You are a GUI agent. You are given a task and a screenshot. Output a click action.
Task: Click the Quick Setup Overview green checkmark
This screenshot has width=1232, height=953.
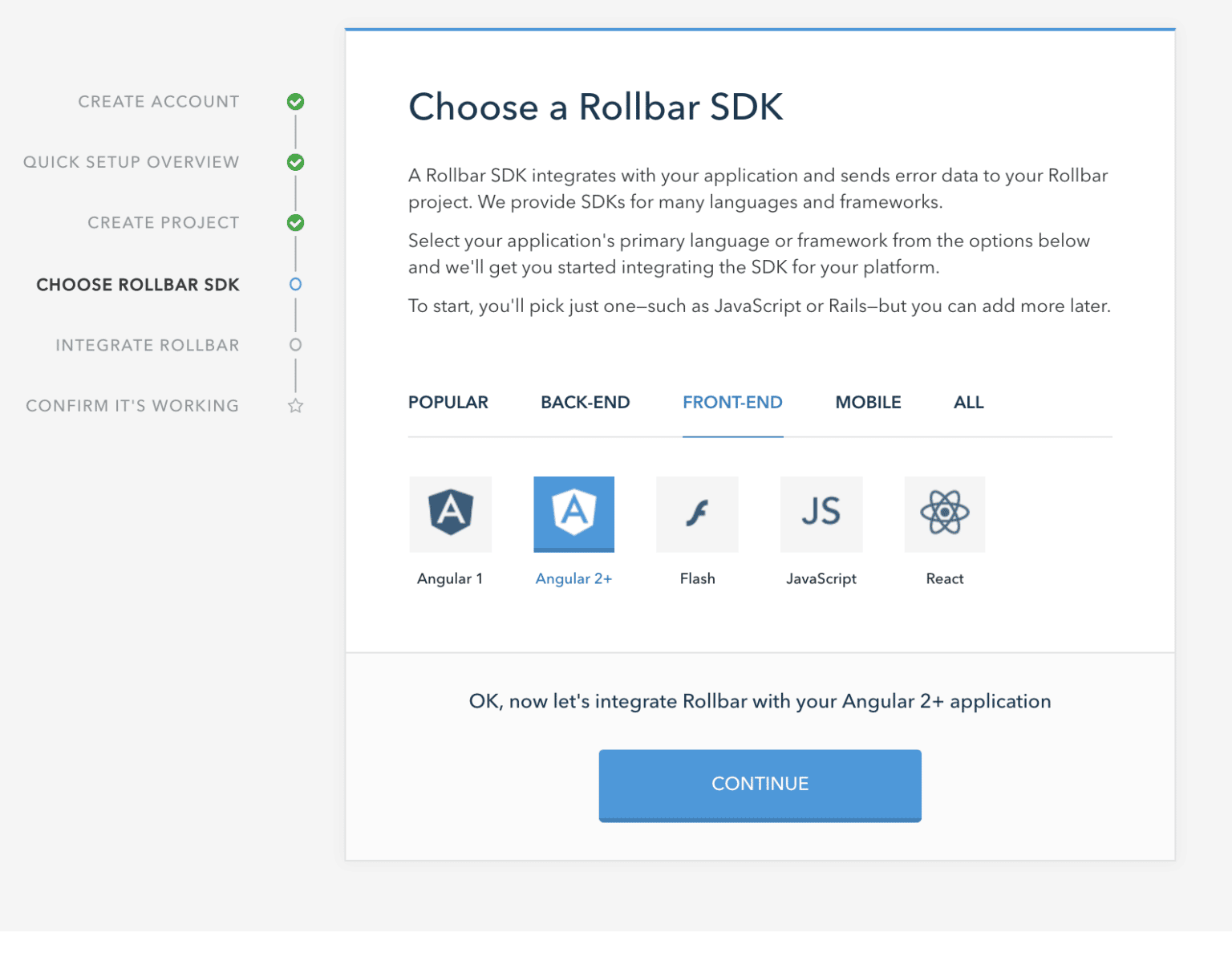click(295, 162)
